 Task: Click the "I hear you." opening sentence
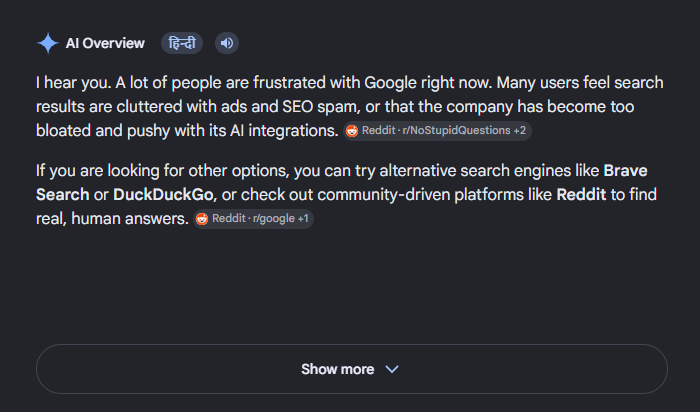pos(73,83)
